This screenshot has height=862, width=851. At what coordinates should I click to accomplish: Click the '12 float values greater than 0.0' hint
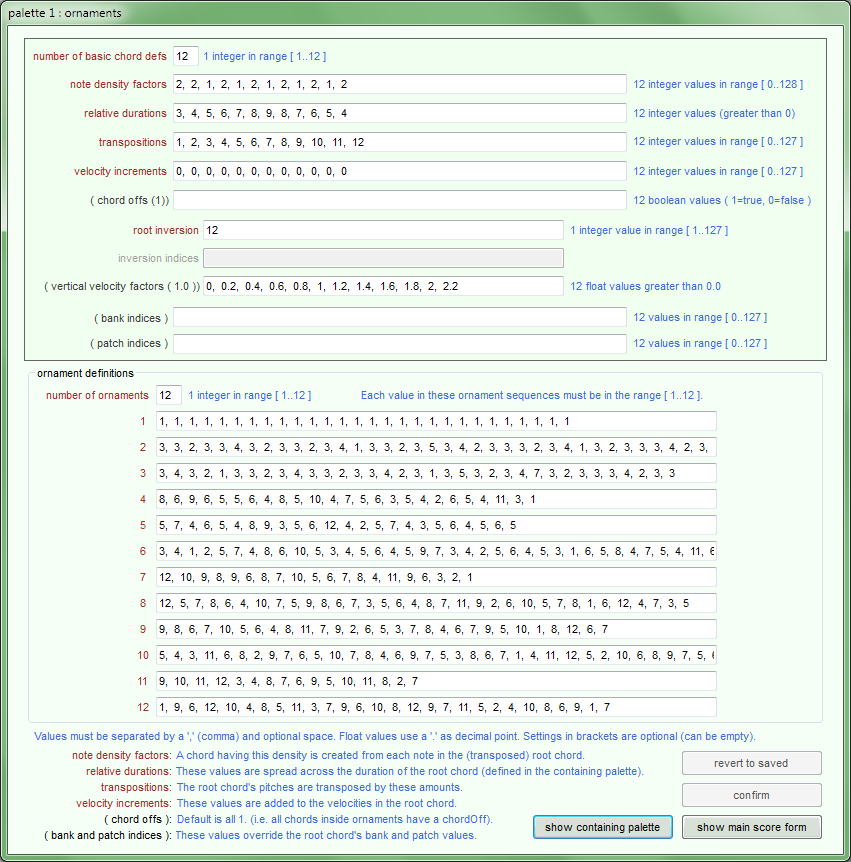[x=645, y=286]
